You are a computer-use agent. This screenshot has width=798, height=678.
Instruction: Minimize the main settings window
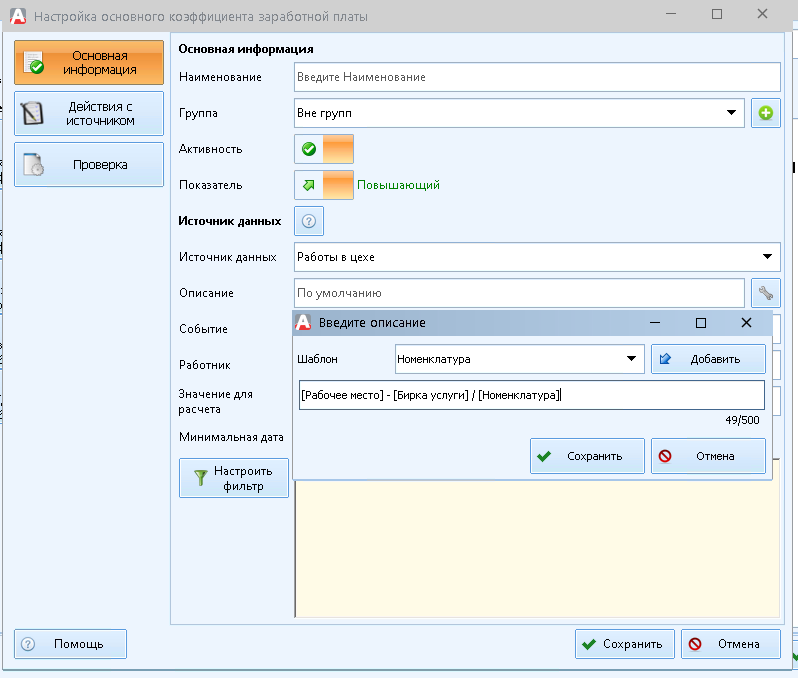coord(671,14)
